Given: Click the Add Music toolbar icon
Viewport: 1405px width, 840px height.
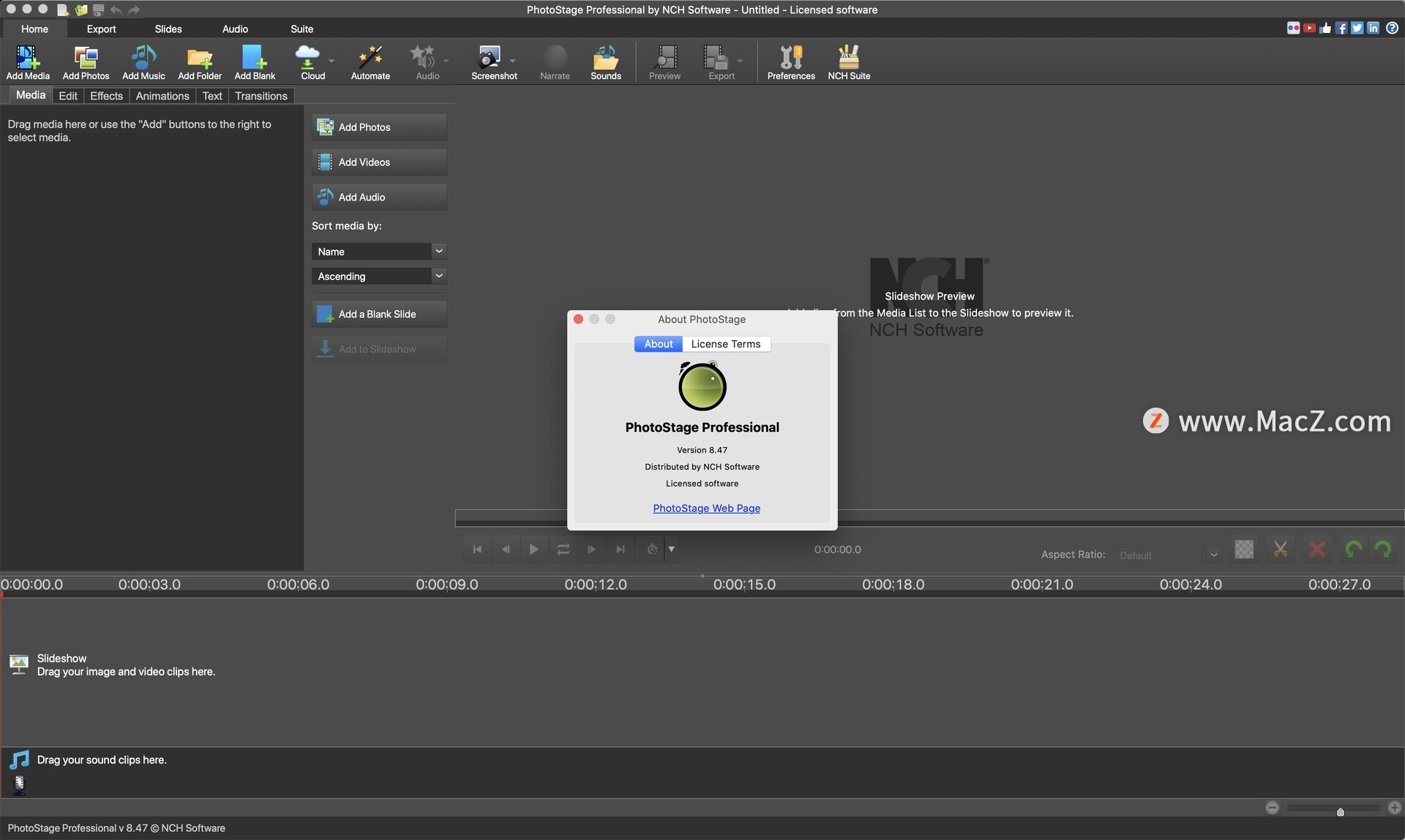Looking at the screenshot, I should point(143,62).
